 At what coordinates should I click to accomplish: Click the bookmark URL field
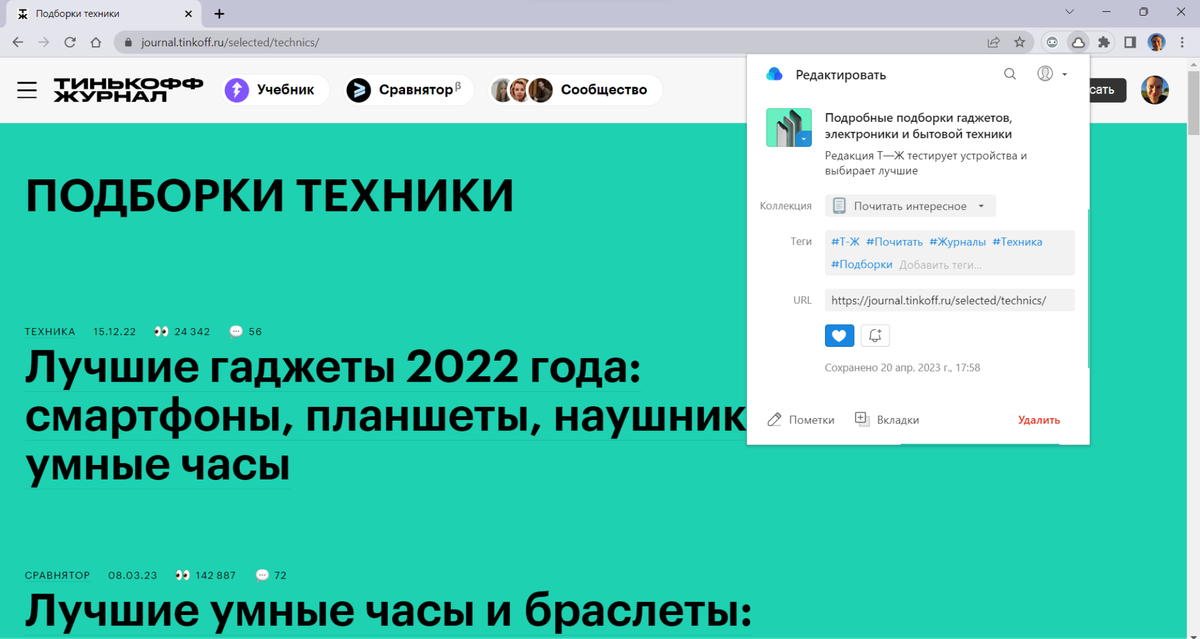coord(950,300)
